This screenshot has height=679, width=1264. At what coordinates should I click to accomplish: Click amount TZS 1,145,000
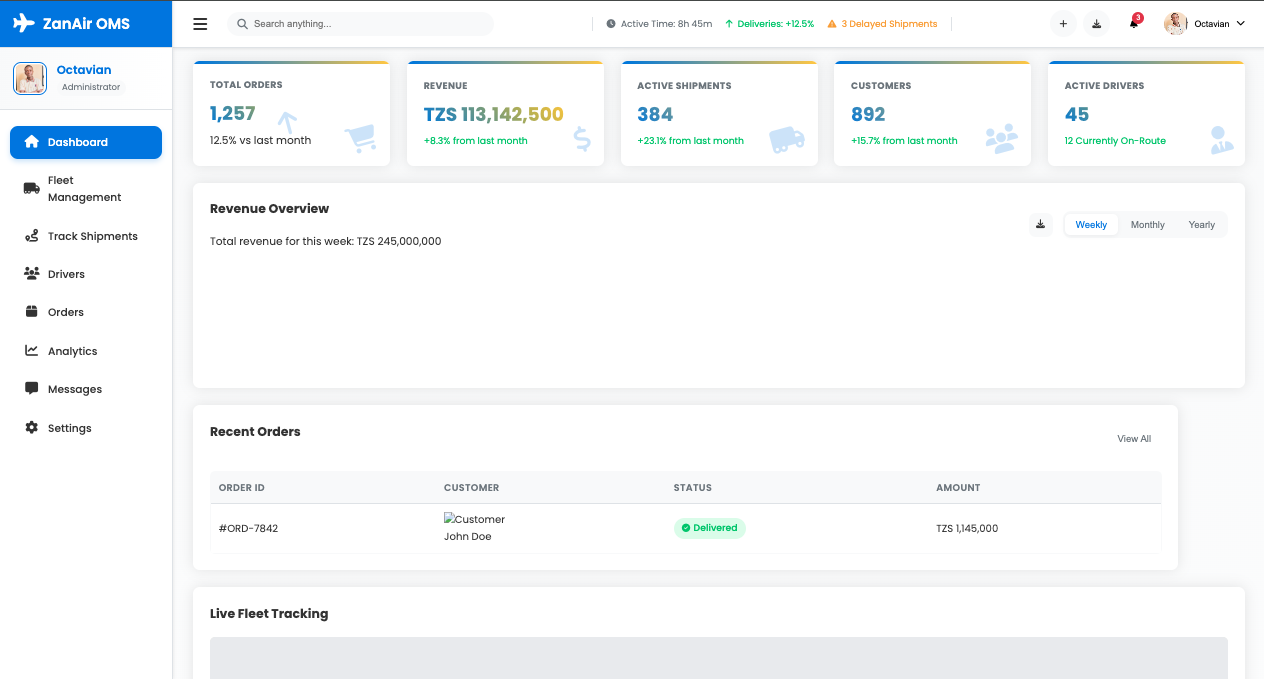967,528
